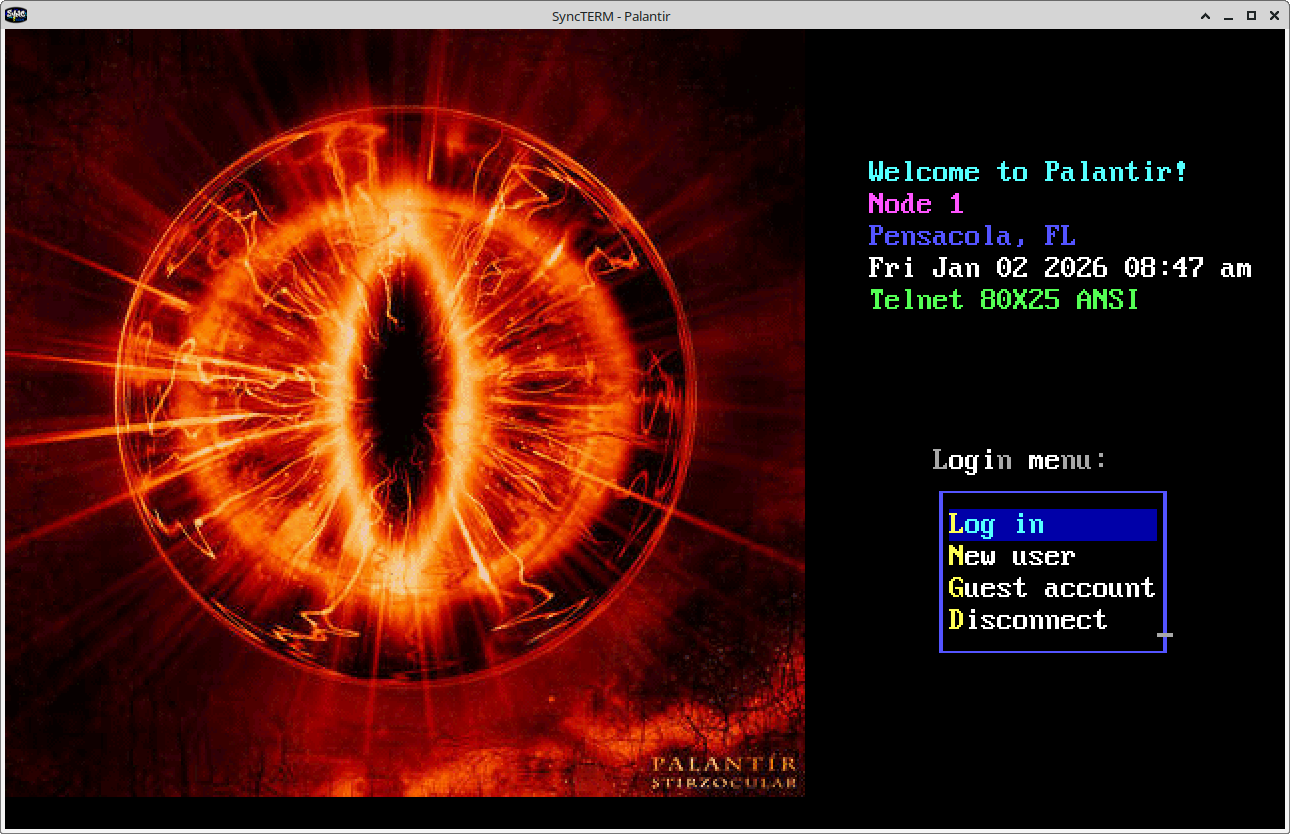This screenshot has height=834, width=1290.
Task: Click the PALANTIR logo text on artwork
Action: [723, 765]
